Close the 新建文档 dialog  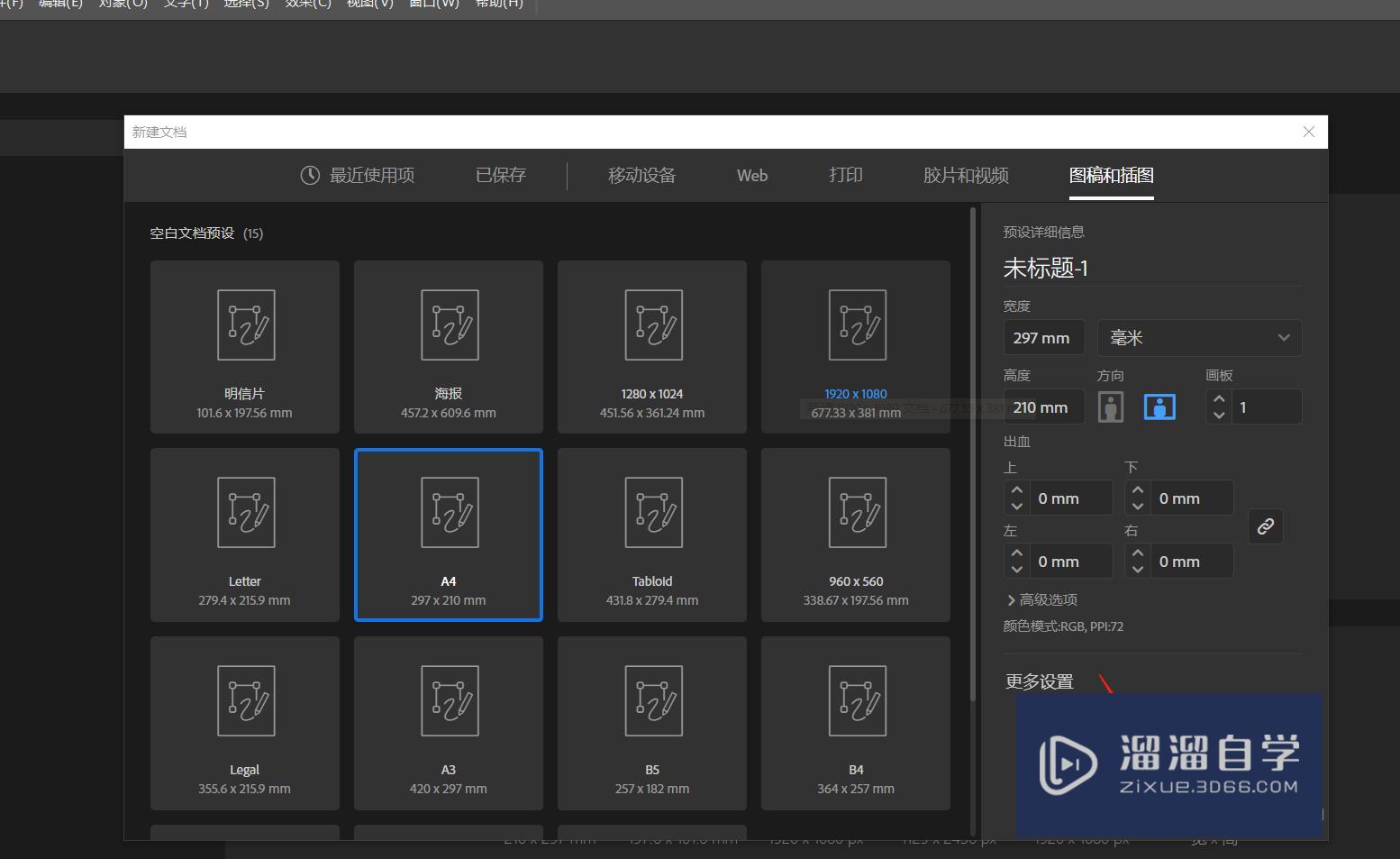point(1309,132)
